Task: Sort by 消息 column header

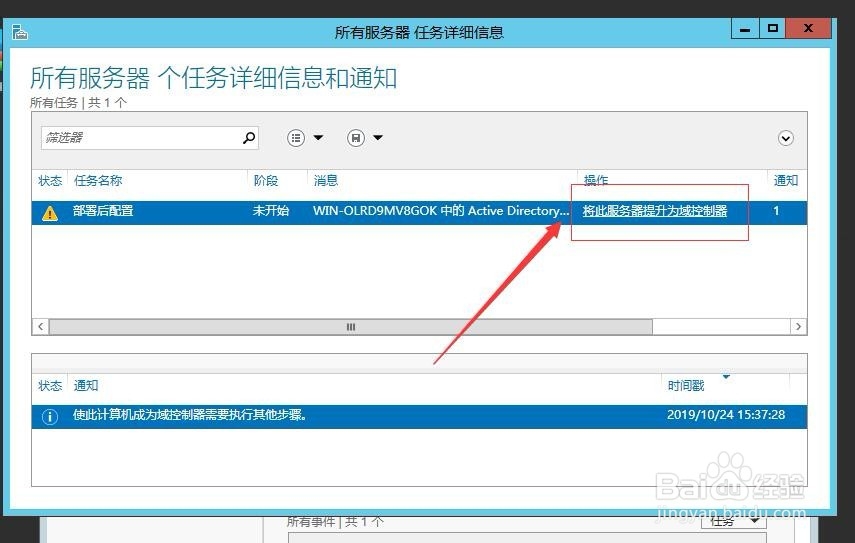Action: click(326, 180)
